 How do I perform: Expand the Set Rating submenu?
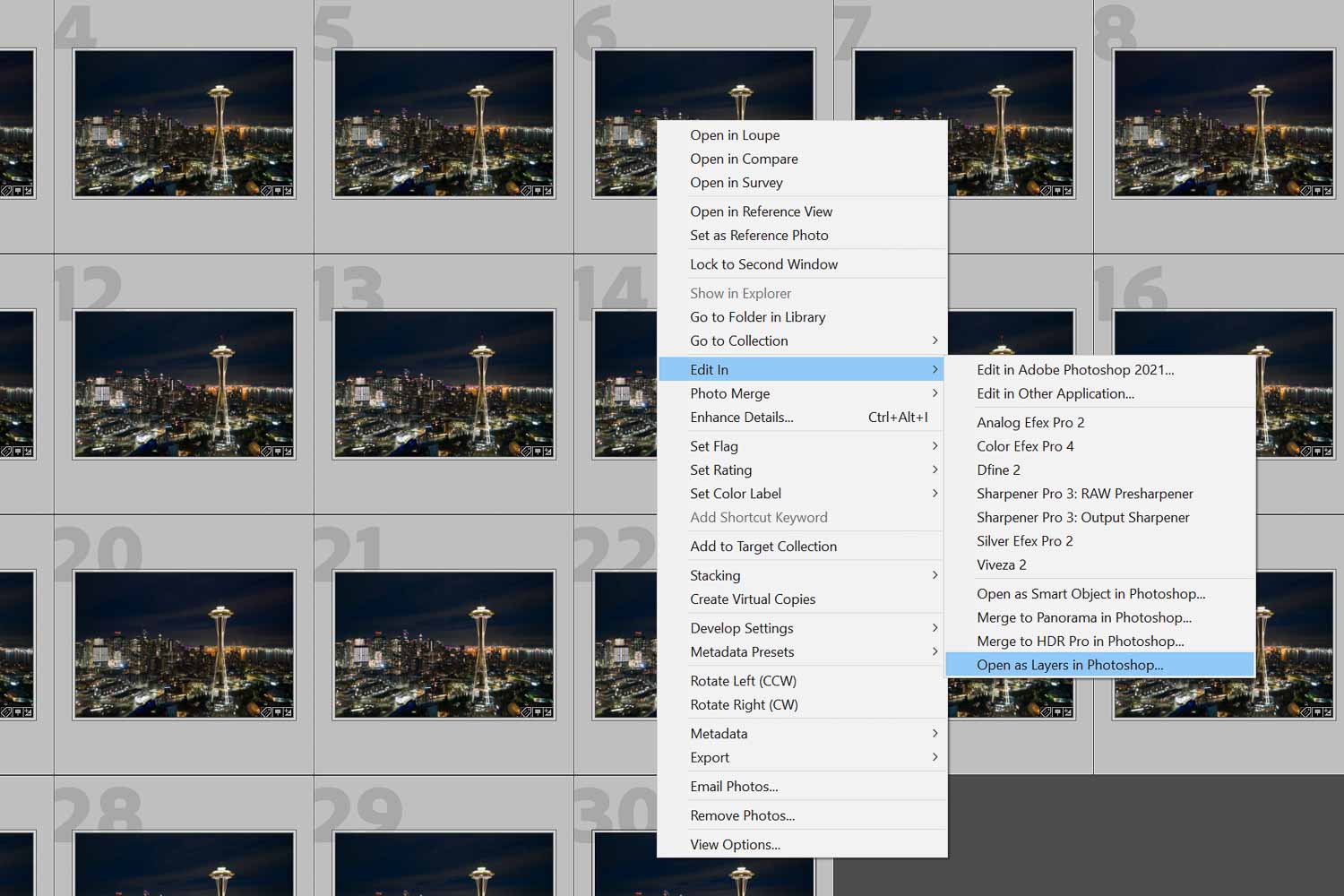coord(802,470)
